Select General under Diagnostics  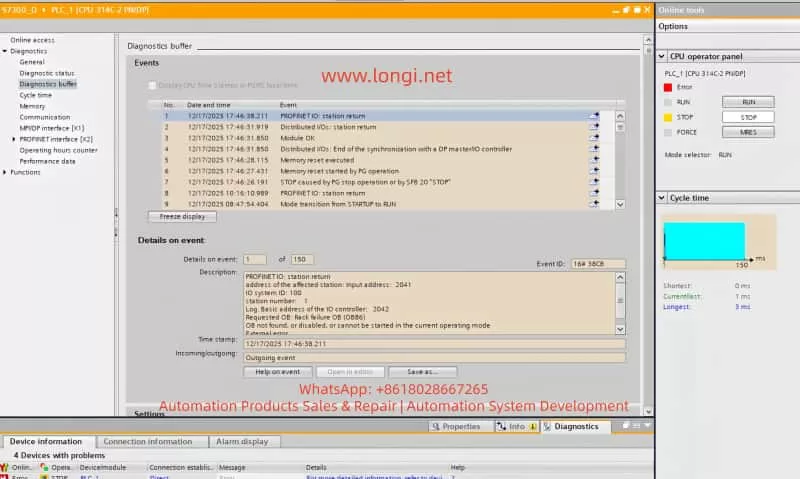coord(32,62)
